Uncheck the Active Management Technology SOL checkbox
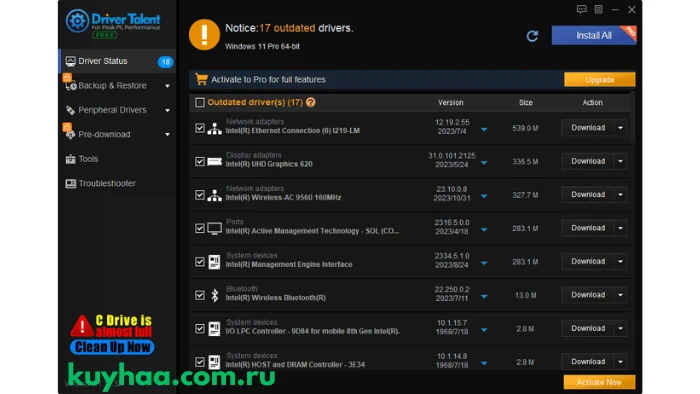 pyautogui.click(x=200, y=228)
